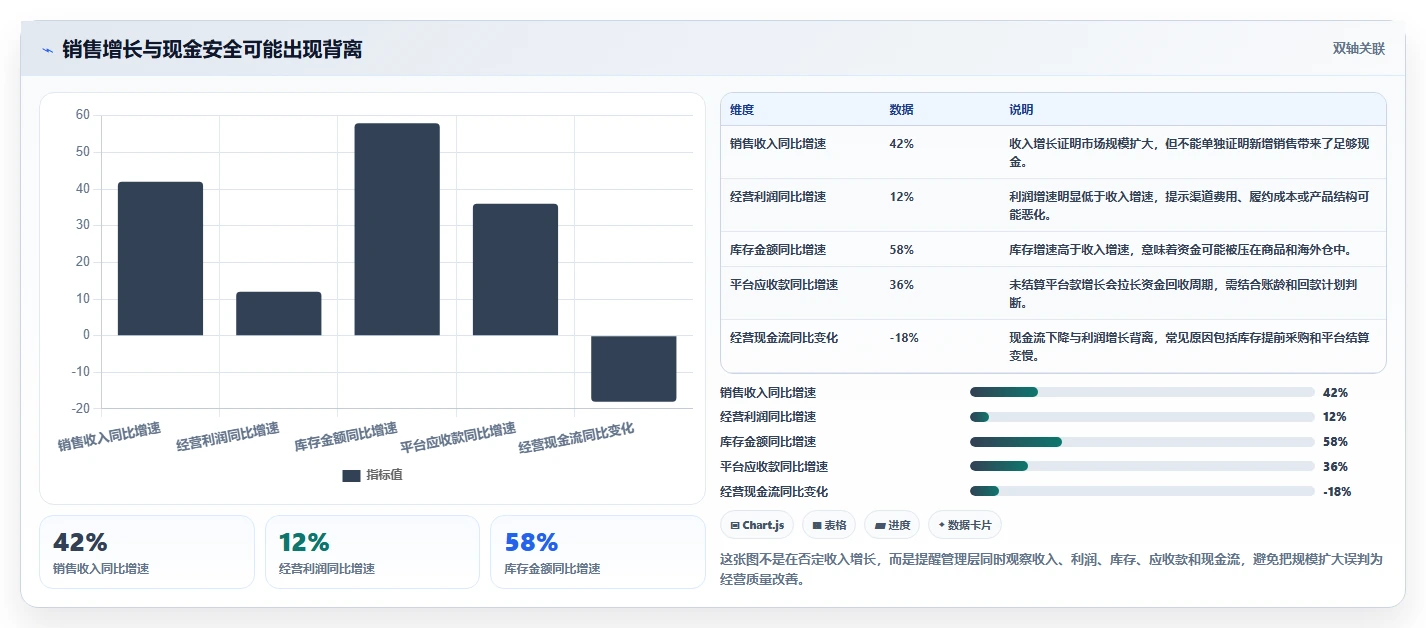Screen dimensions: 1426x628
Task: Click the lightning icon beside the card title
Action: pyautogui.click(x=47, y=50)
